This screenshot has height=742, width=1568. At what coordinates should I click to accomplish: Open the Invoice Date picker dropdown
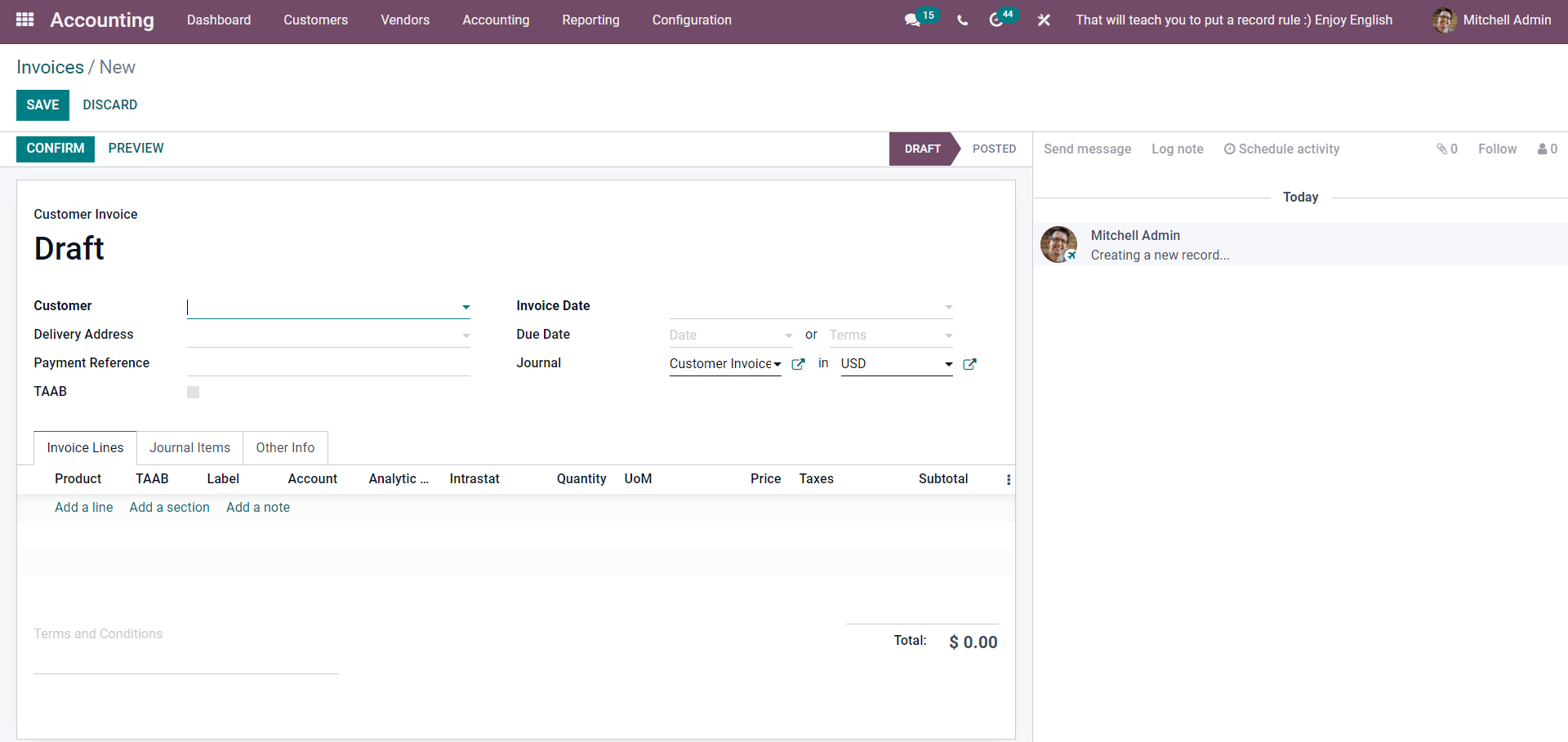pyautogui.click(x=948, y=307)
